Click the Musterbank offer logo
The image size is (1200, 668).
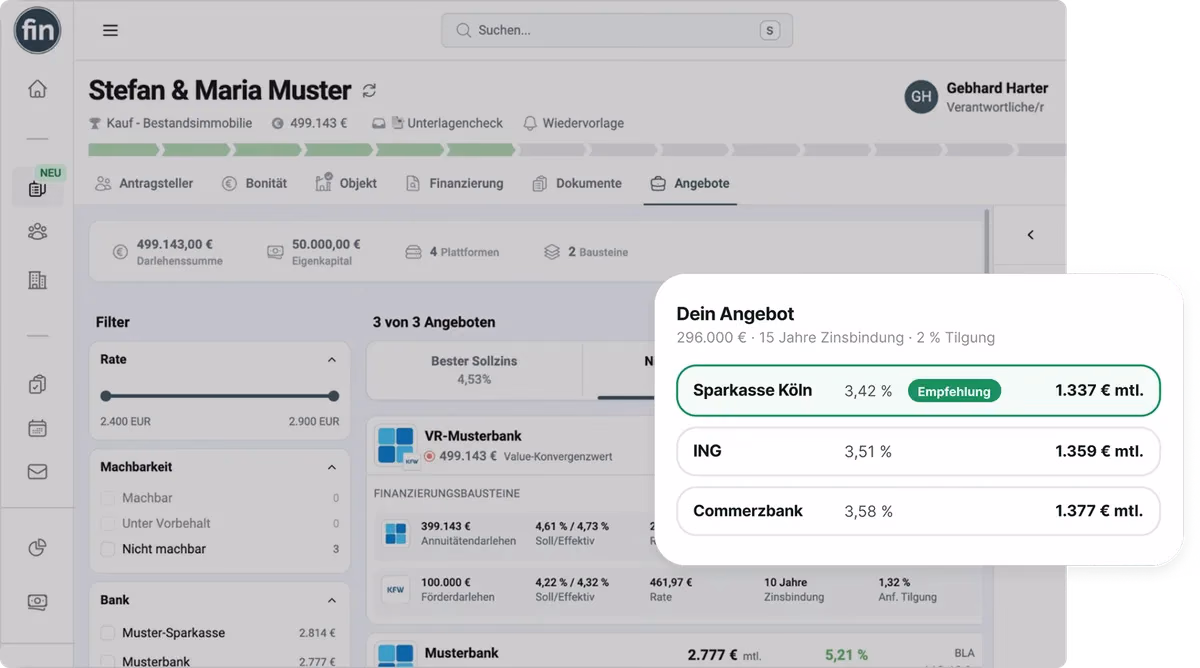tap(395, 655)
